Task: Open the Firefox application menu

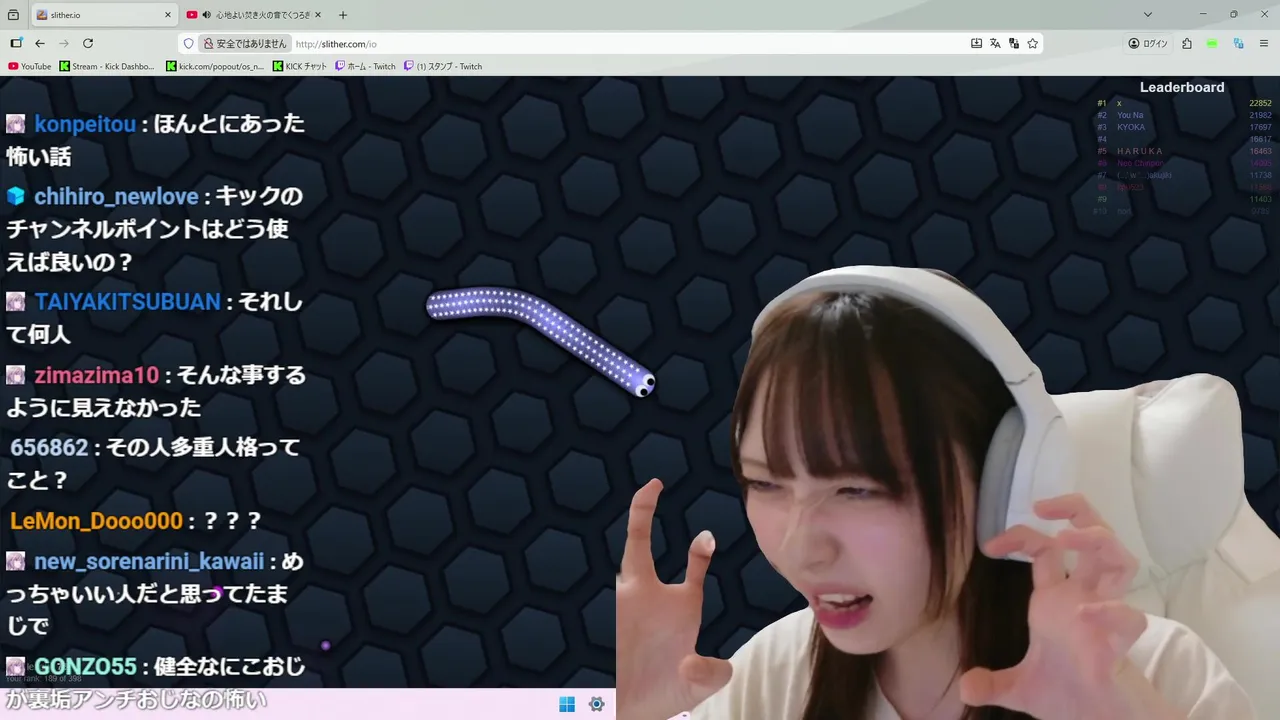Action: [1264, 43]
